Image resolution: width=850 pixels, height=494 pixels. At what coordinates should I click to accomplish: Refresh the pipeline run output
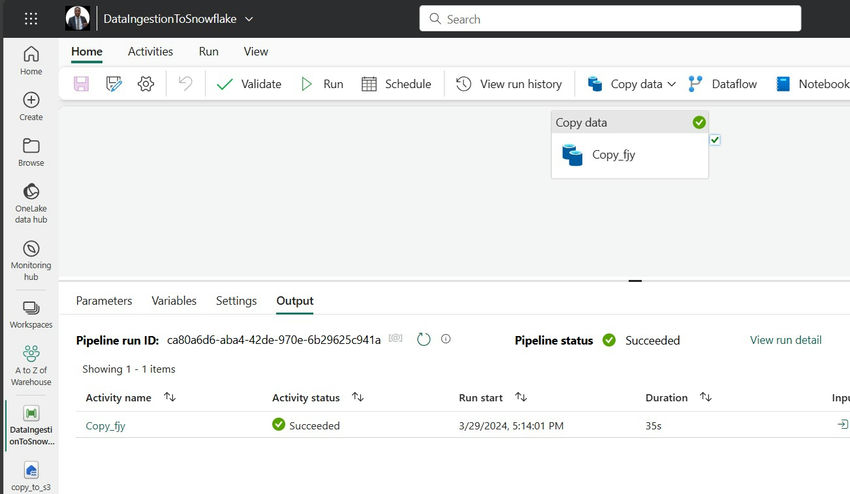423,340
